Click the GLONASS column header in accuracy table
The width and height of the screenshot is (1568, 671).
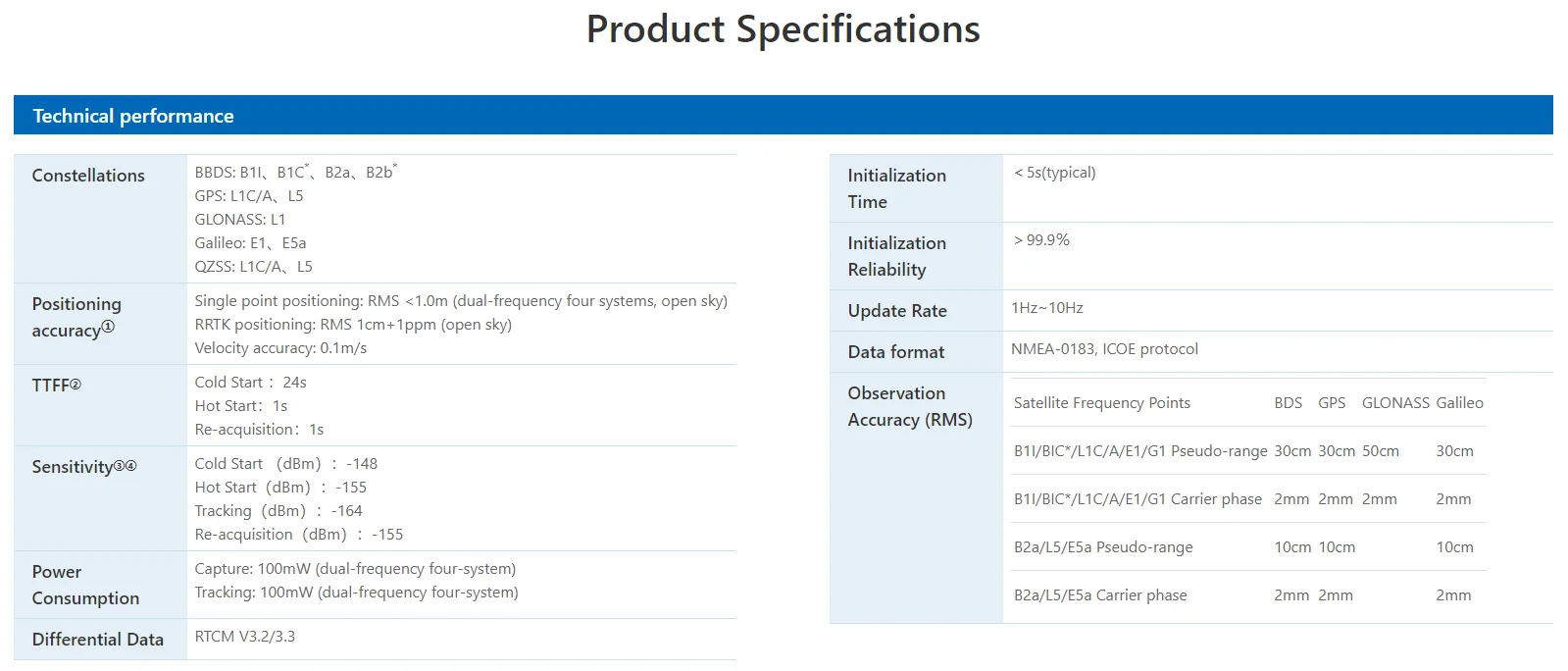click(x=1394, y=403)
